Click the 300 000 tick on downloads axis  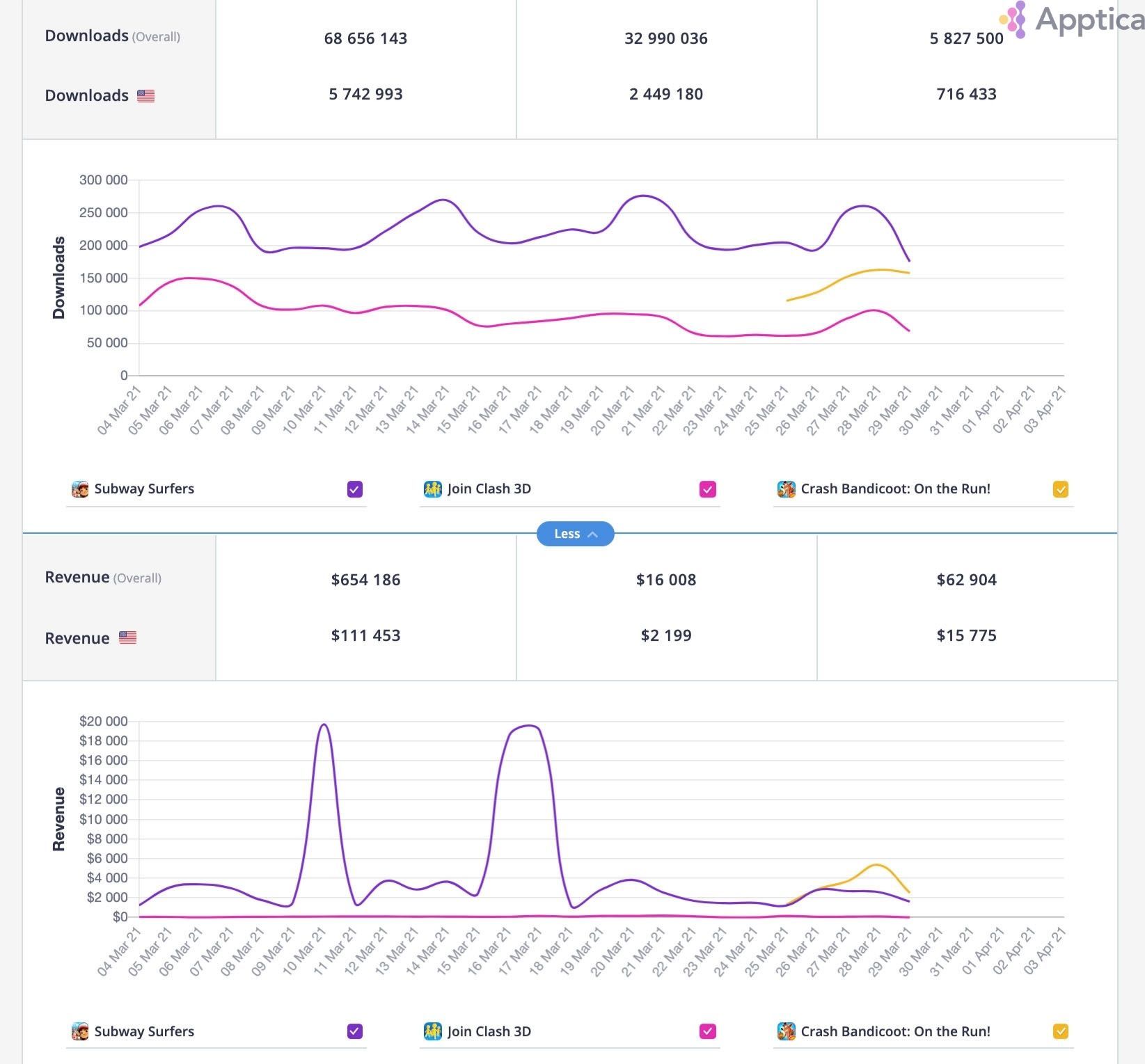(x=104, y=180)
